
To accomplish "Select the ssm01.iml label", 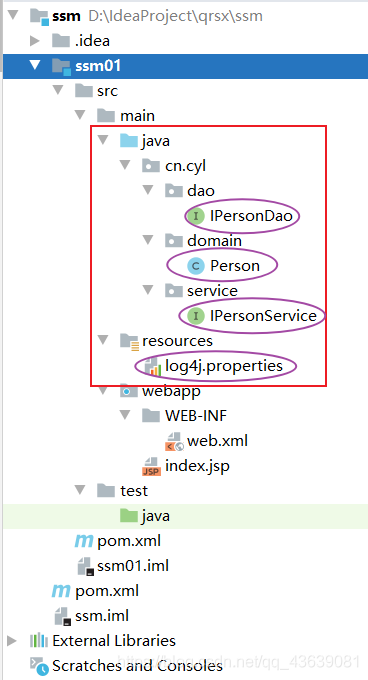I will tap(133, 566).
